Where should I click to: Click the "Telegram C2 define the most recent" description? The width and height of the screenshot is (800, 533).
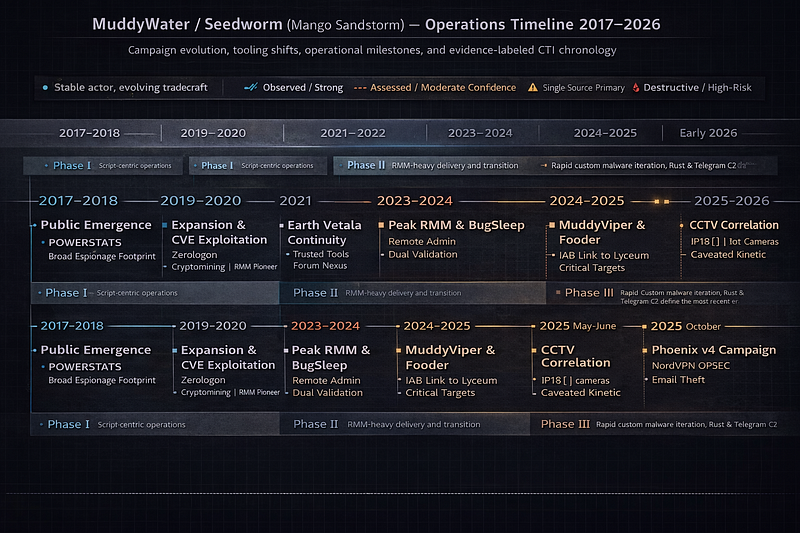pyautogui.click(x=679, y=301)
